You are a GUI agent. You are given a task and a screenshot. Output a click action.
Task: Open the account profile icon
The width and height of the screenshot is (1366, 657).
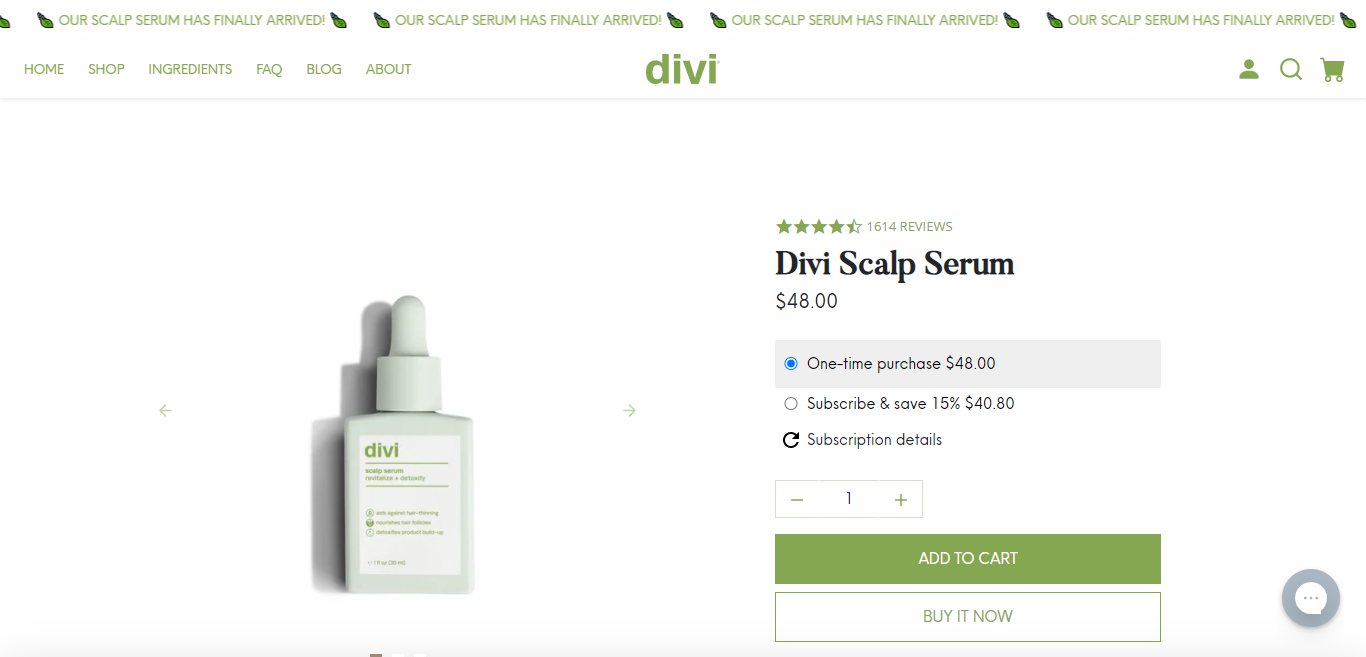coord(1248,69)
